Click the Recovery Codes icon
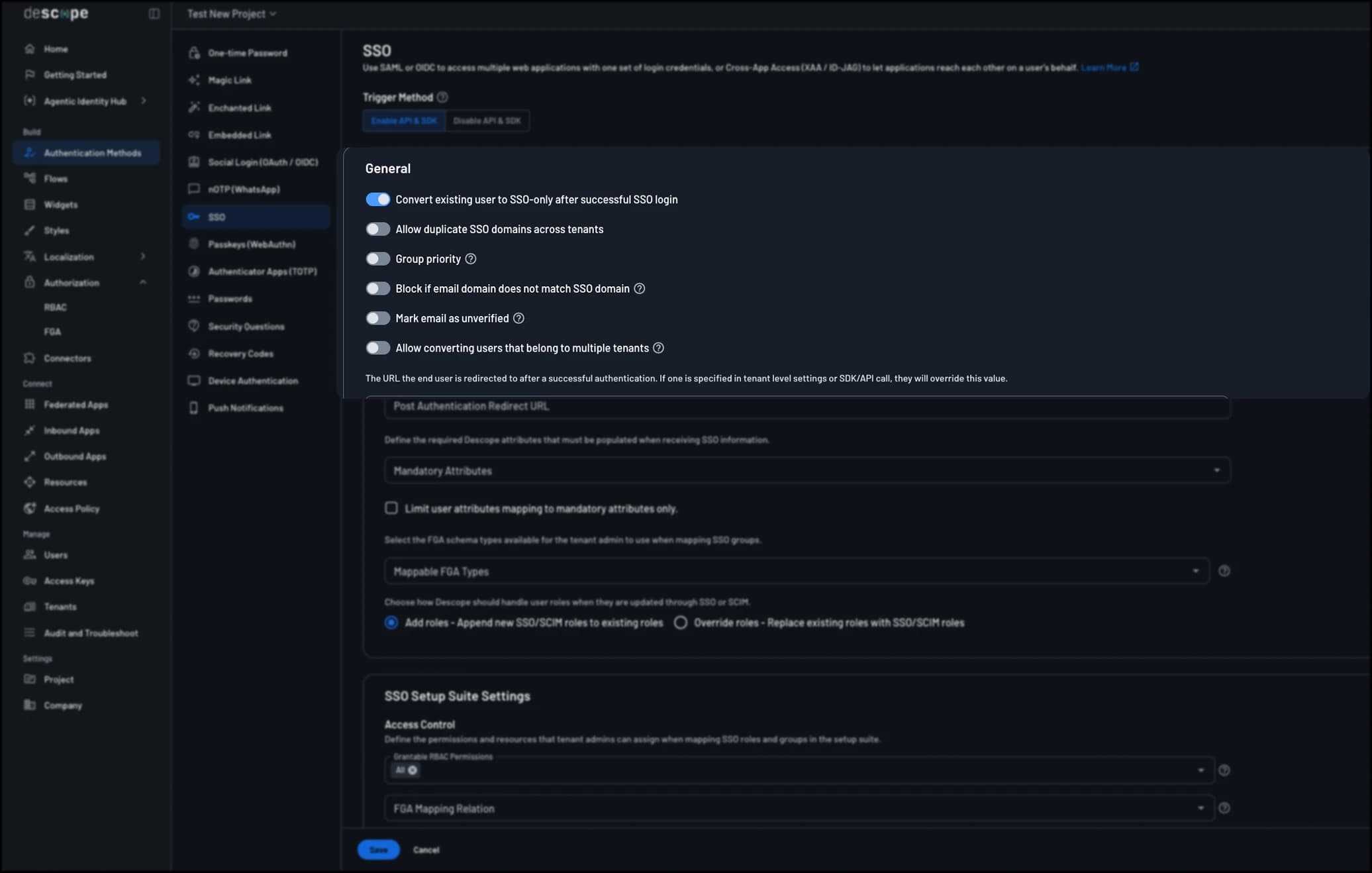 (x=194, y=354)
